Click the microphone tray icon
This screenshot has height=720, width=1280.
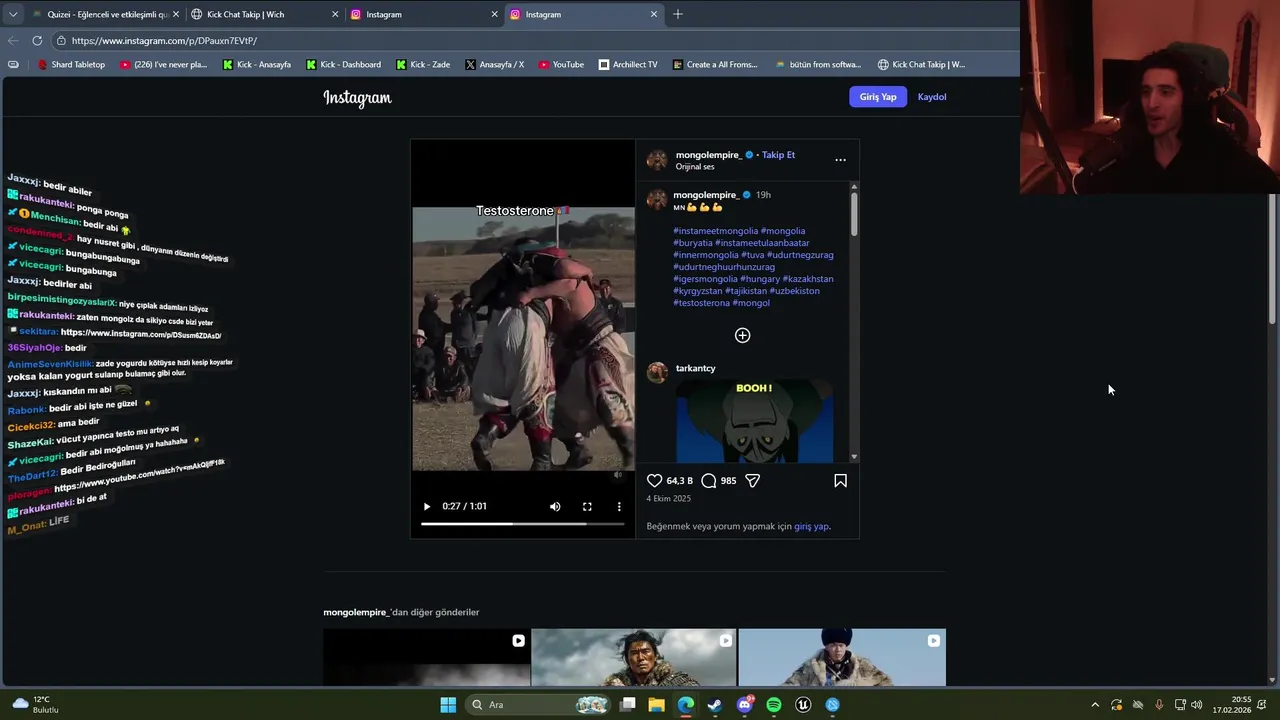click(1159, 705)
